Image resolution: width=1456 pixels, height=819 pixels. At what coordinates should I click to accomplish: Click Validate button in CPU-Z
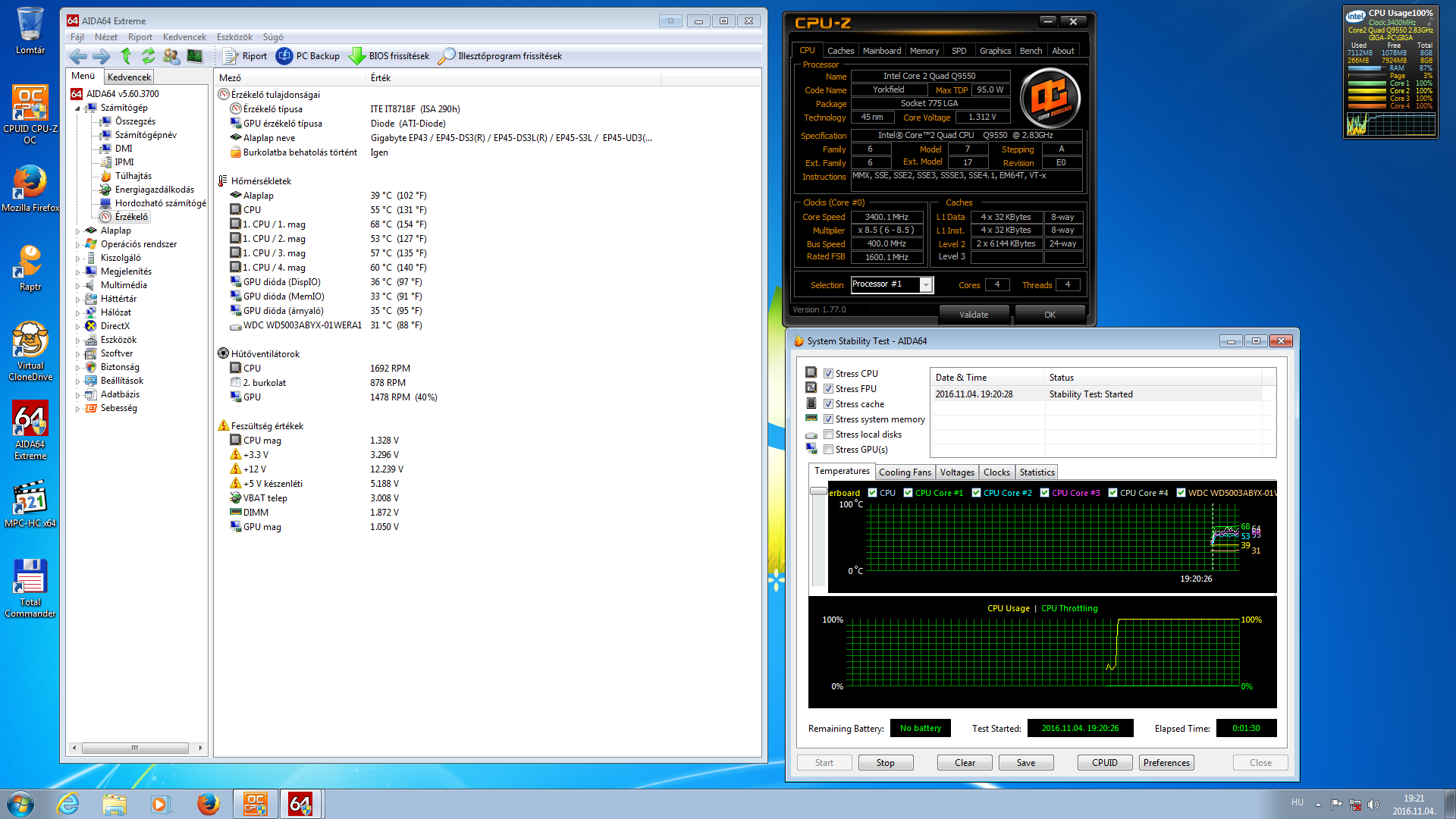pyautogui.click(x=974, y=315)
